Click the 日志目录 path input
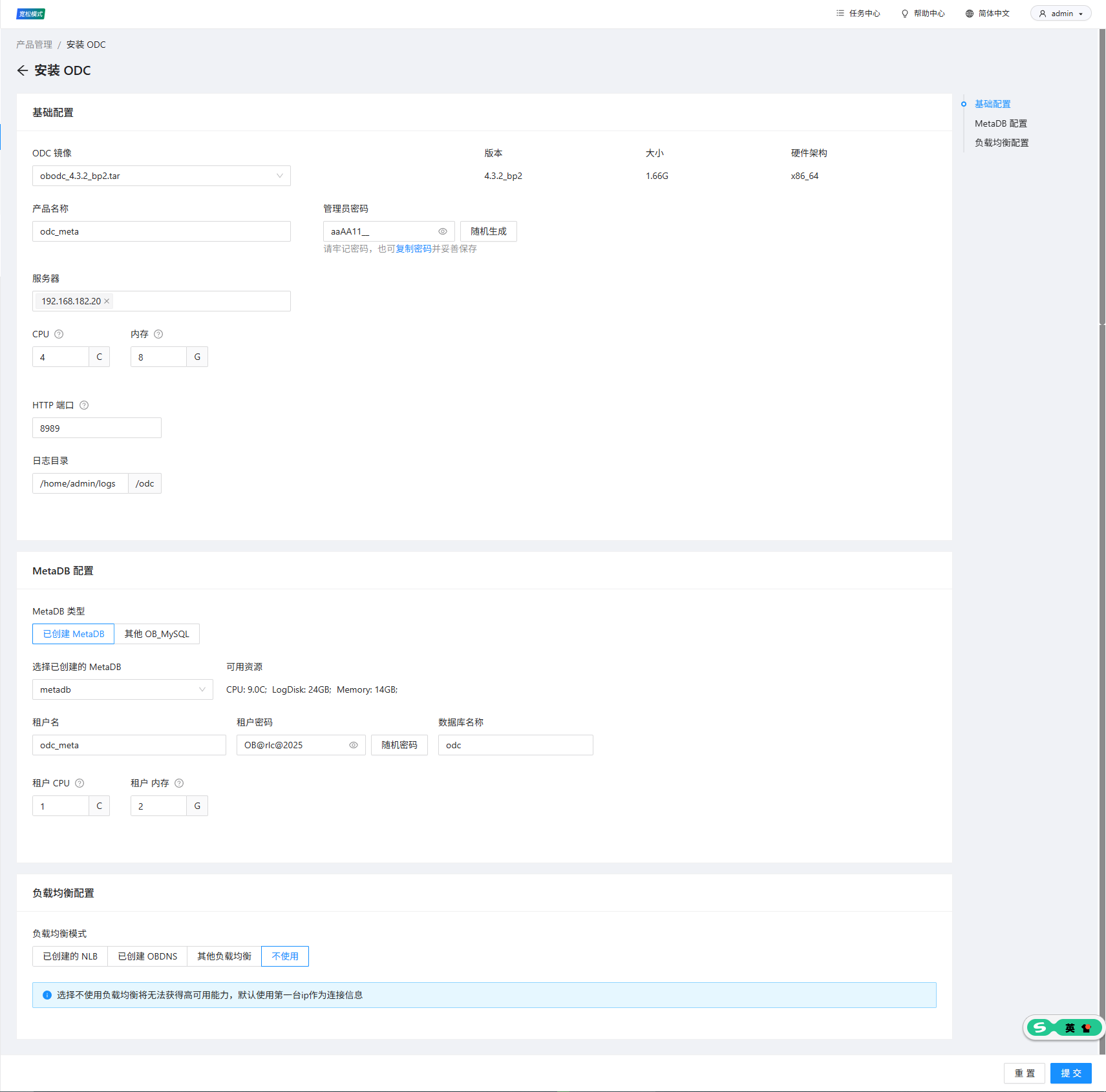The height and width of the screenshot is (1092, 1106). 80,483
